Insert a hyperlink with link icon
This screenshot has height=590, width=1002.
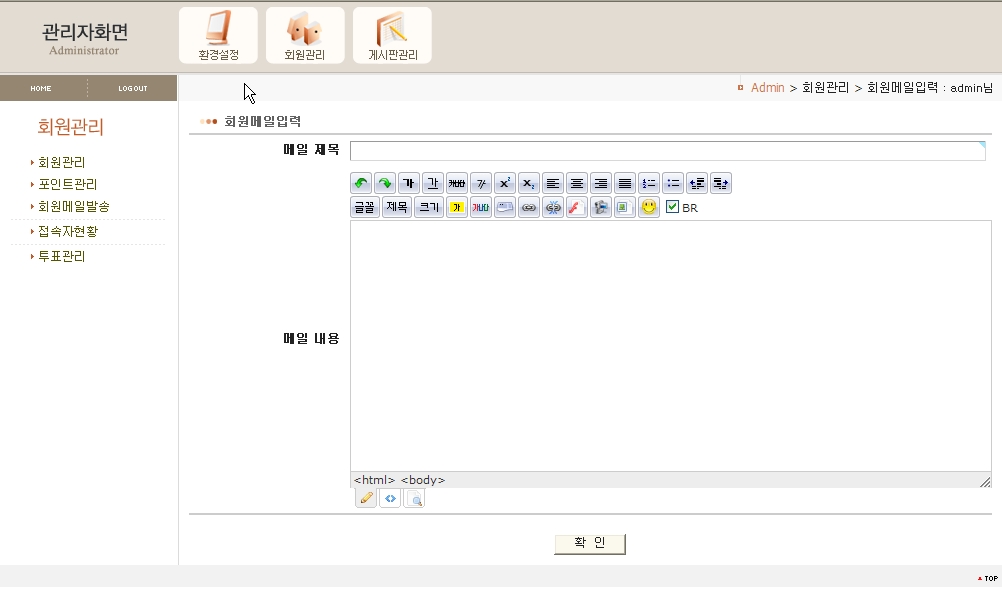click(529, 208)
